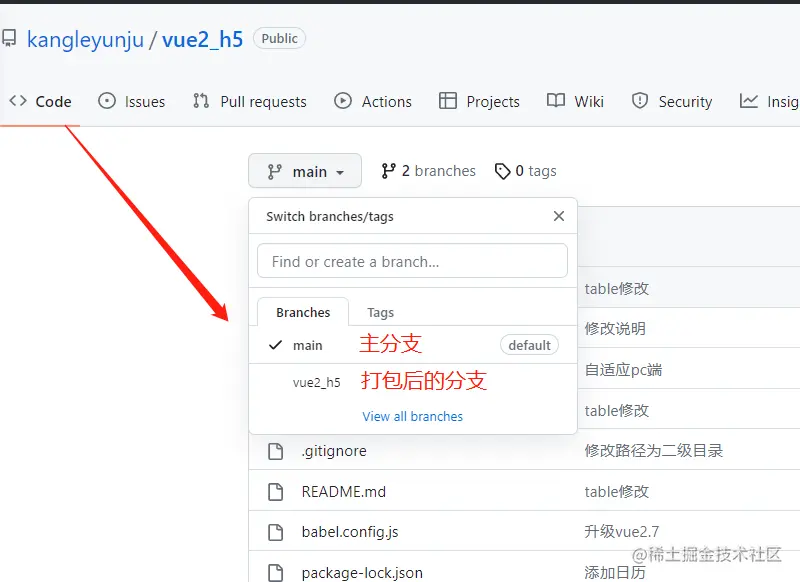Open commit message 升级vue2.7
This screenshot has height=582, width=800.
(621, 532)
